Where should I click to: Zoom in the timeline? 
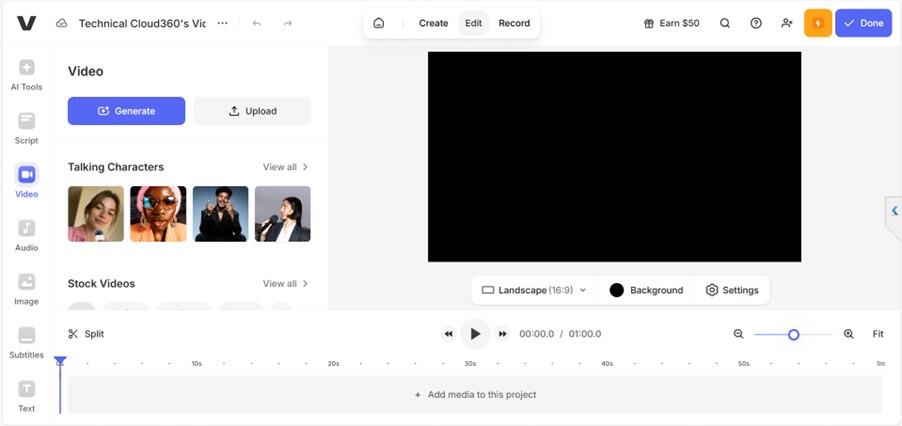coord(849,334)
